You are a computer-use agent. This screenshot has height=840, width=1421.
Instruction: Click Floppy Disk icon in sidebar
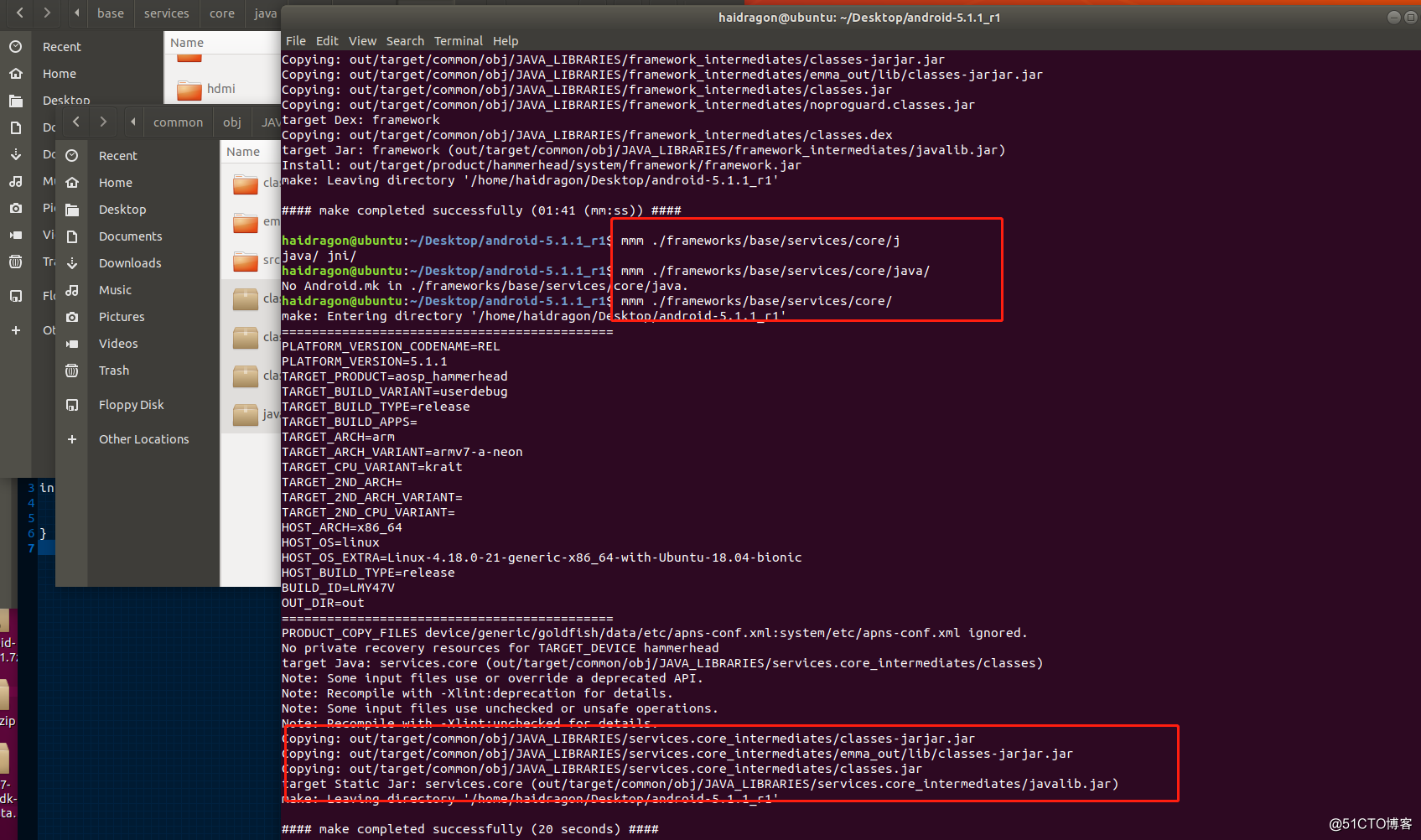coord(72,405)
